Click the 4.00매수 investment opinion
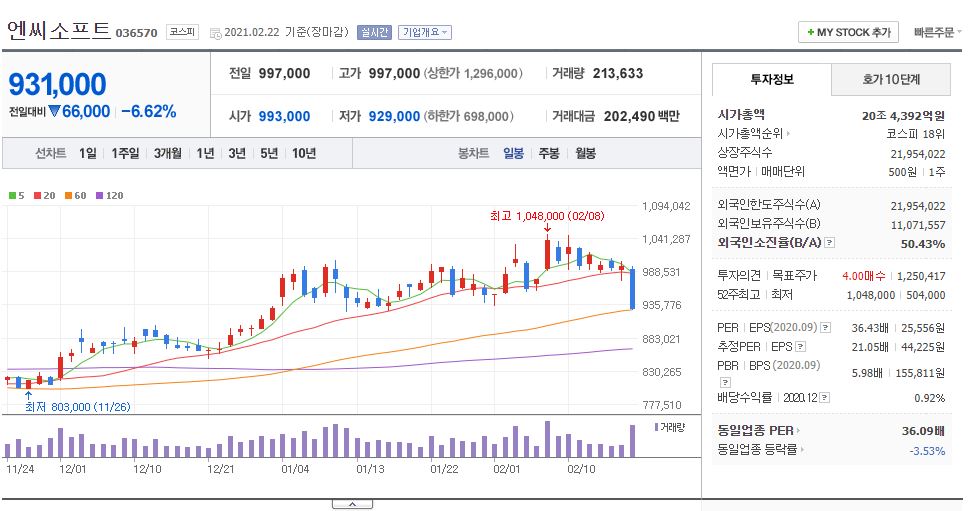The image size is (977, 511). tap(864, 275)
